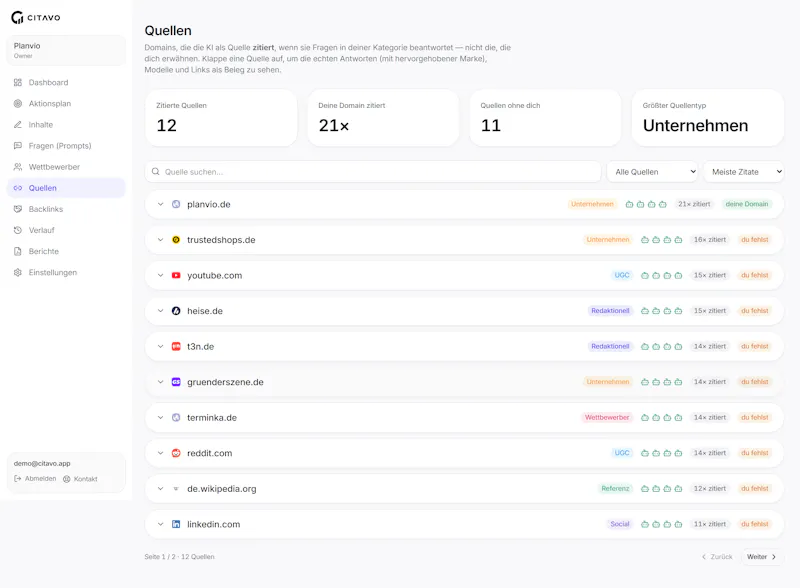Click the search magnifier icon

tap(156, 172)
